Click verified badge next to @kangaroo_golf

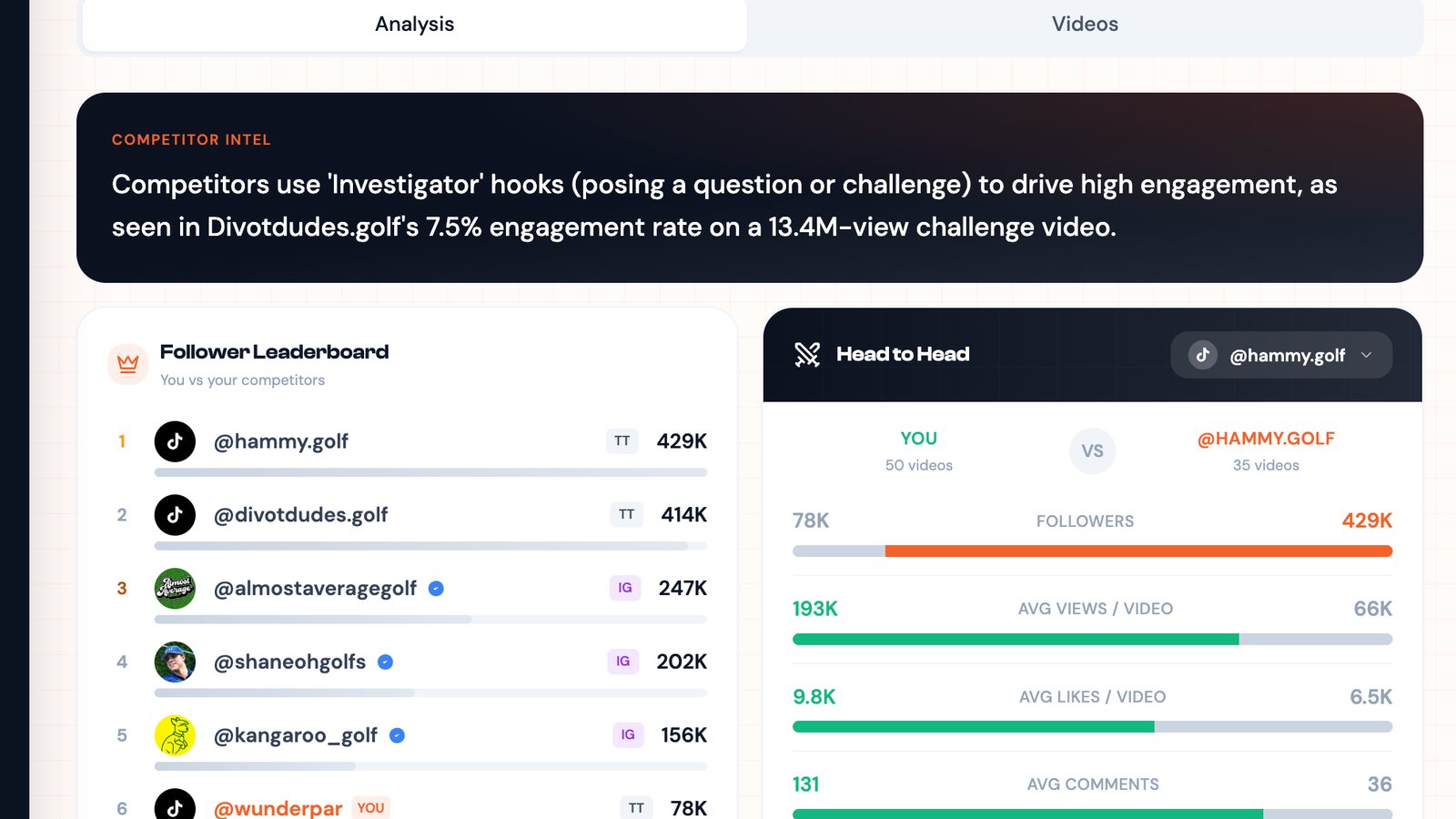[397, 735]
